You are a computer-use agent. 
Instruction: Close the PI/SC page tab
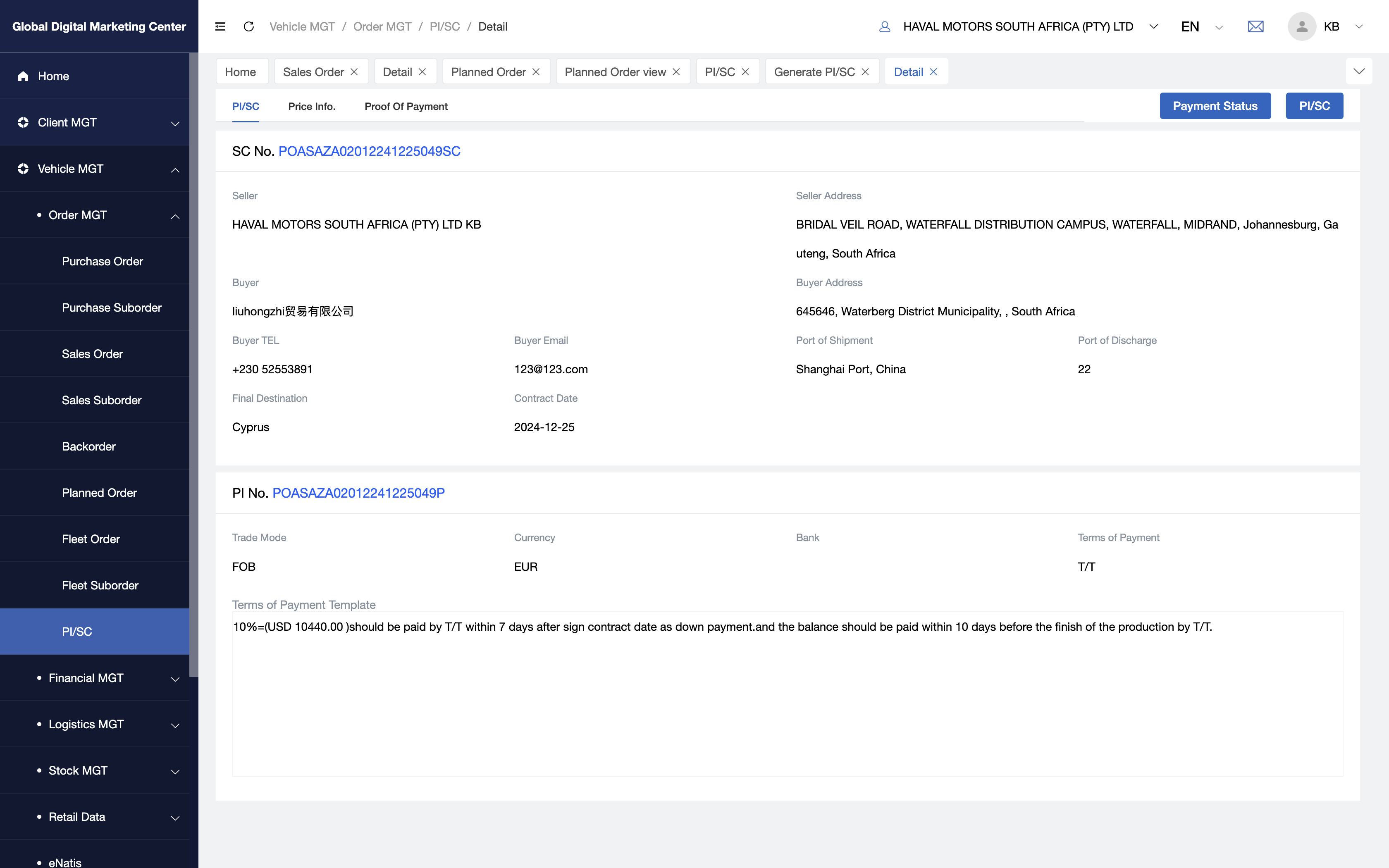coord(745,72)
